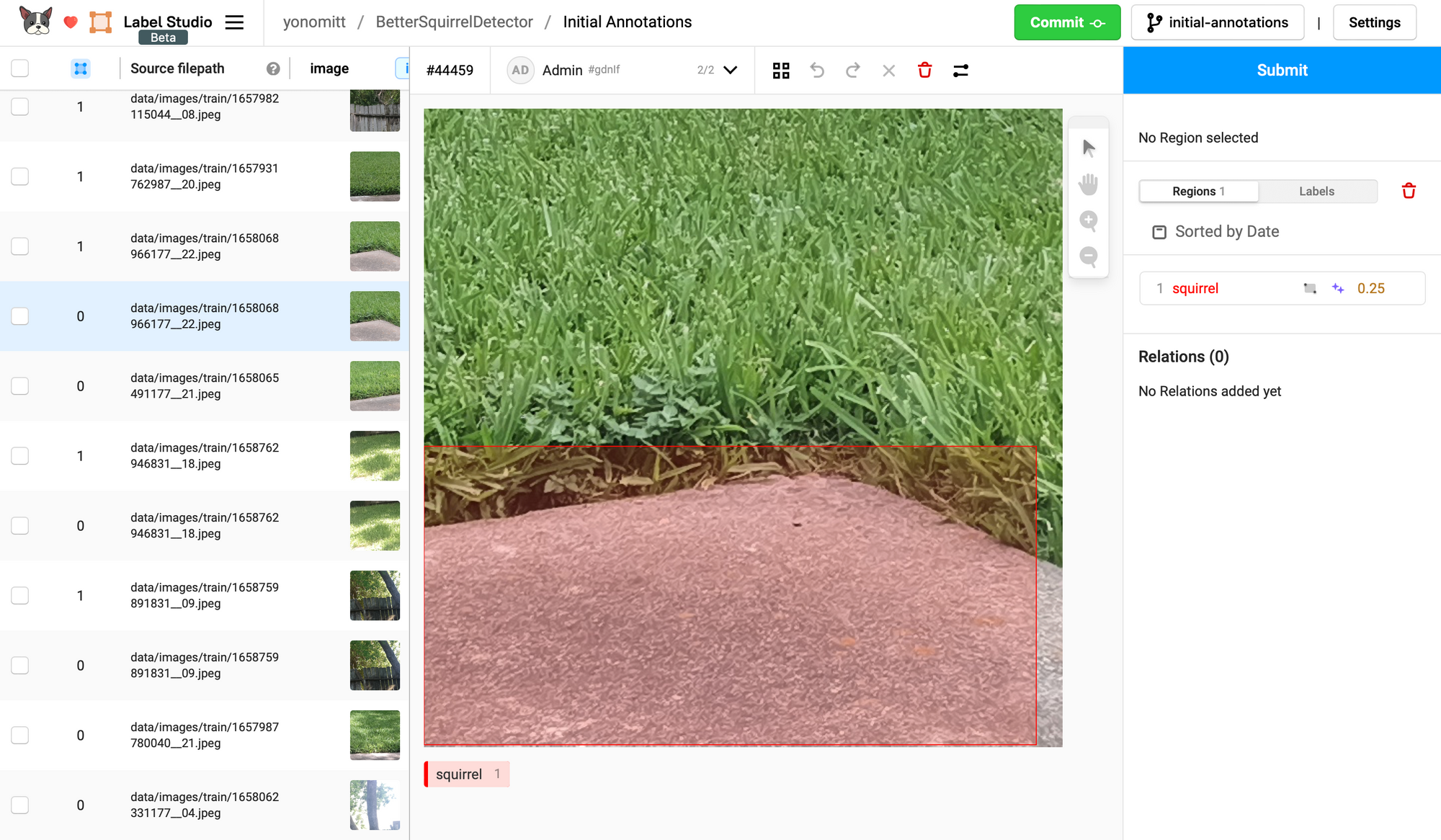Switch to the Labels tab
1441x840 pixels.
tap(1317, 192)
